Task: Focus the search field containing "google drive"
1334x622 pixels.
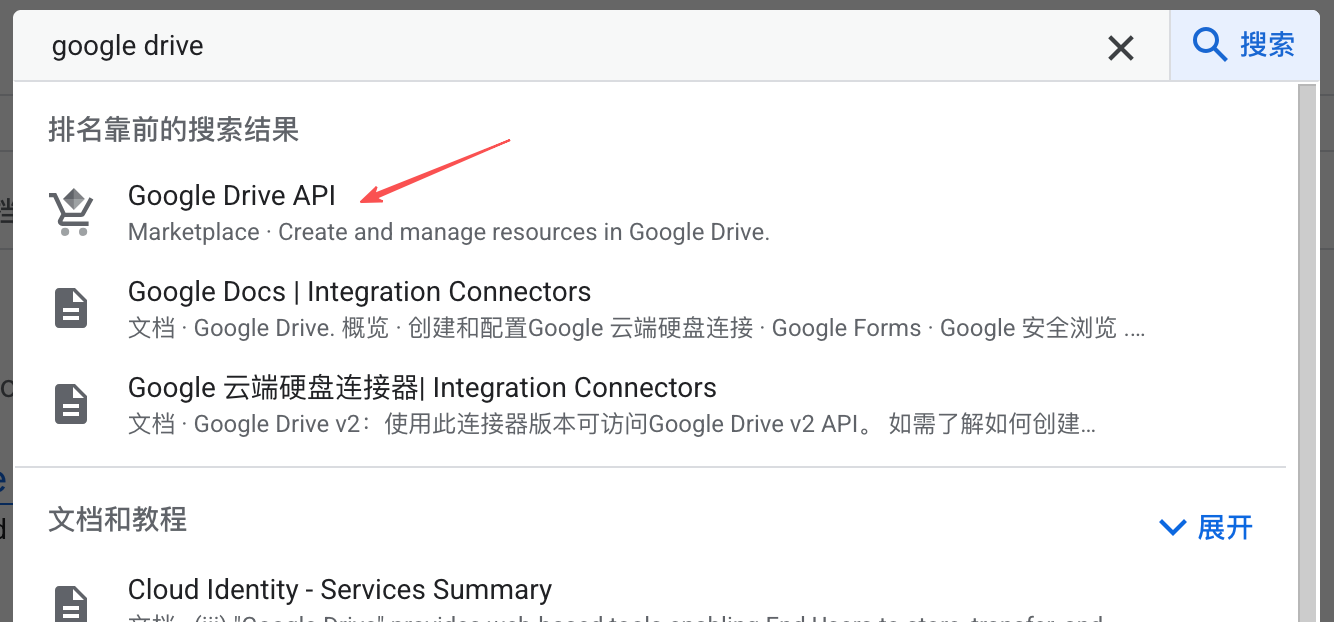Action: click(x=560, y=46)
